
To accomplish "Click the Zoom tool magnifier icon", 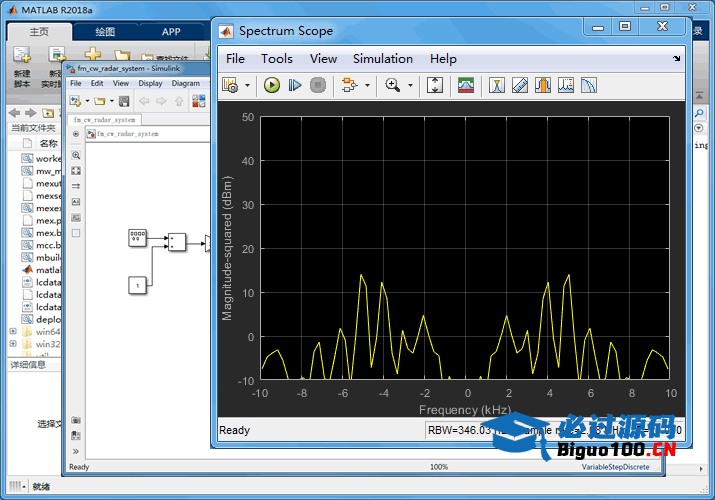I will [393, 86].
